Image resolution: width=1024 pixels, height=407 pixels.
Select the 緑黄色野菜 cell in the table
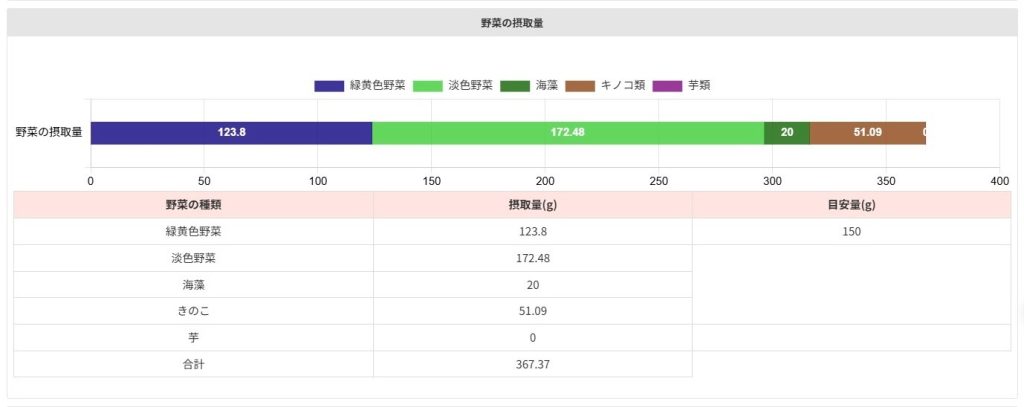tap(193, 231)
